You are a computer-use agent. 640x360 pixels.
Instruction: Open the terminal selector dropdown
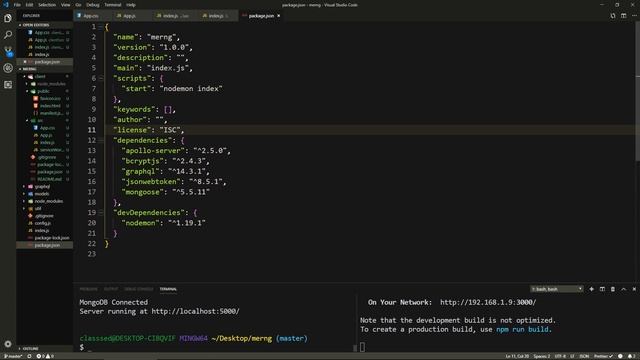pos(557,289)
